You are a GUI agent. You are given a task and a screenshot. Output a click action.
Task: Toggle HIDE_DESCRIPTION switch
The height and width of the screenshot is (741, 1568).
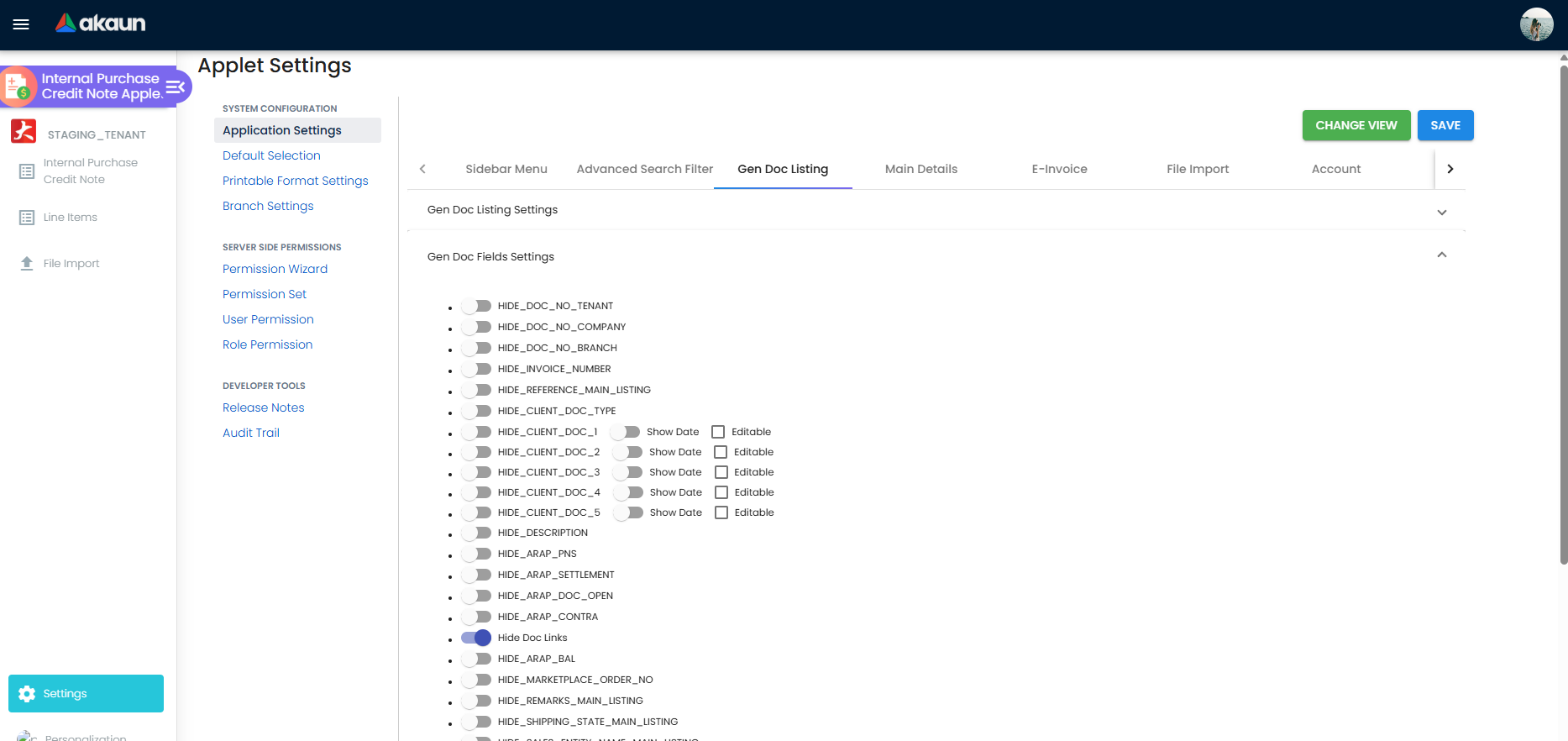coord(476,533)
